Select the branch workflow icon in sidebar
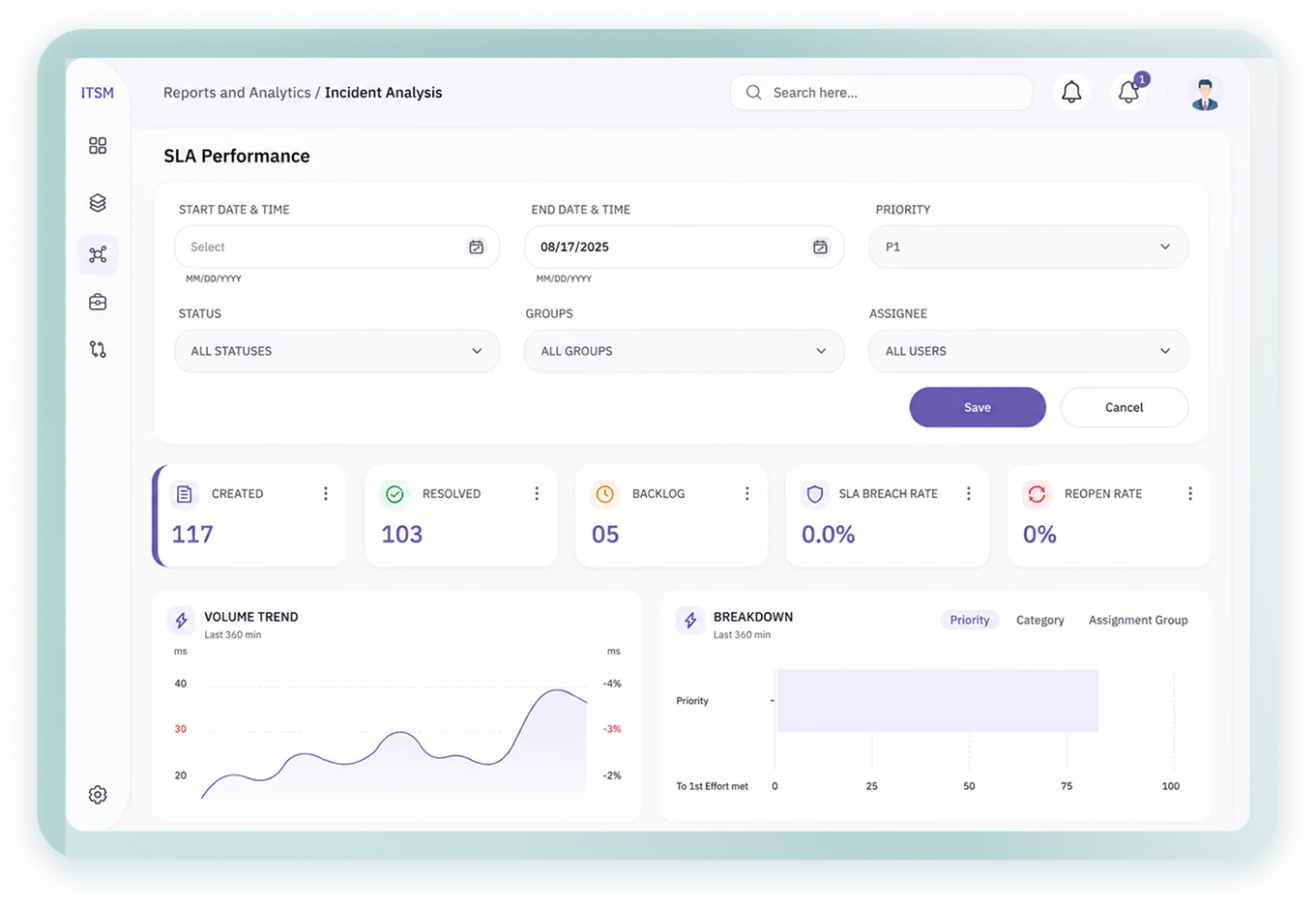Image resolution: width=1316 pixels, height=906 pixels. 98,349
